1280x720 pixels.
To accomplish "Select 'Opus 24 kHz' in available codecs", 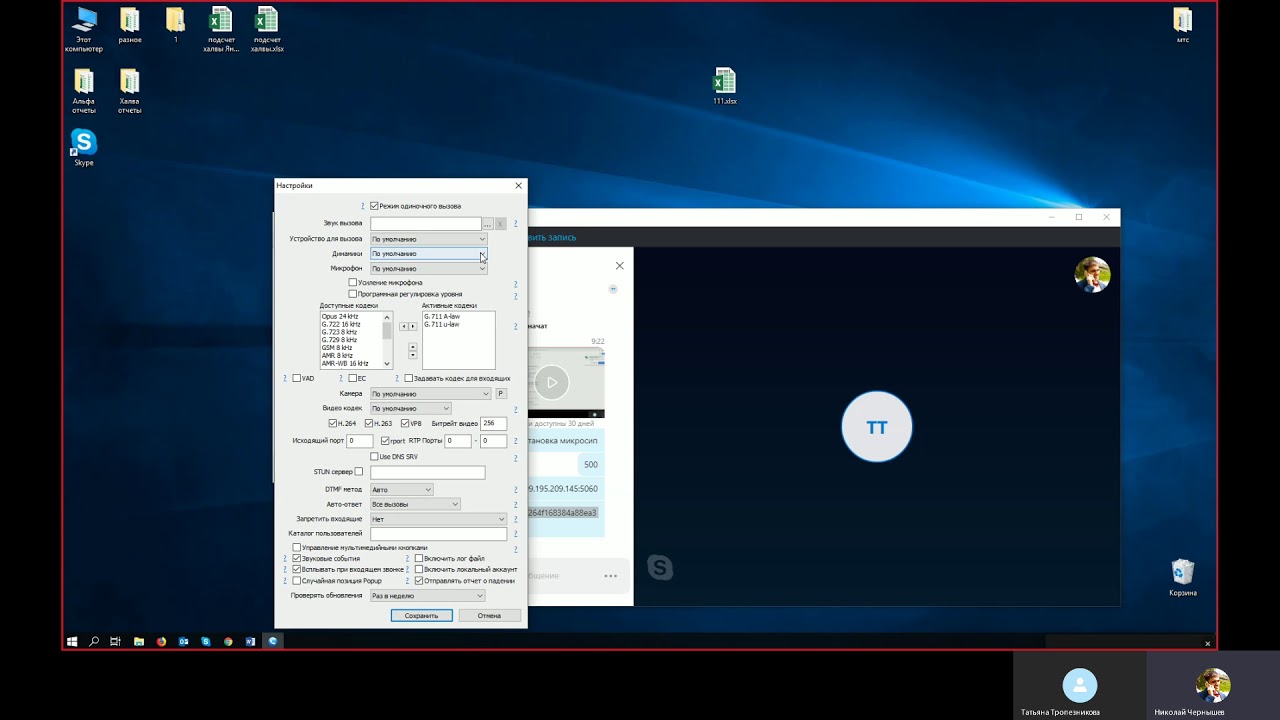I will click(340, 317).
